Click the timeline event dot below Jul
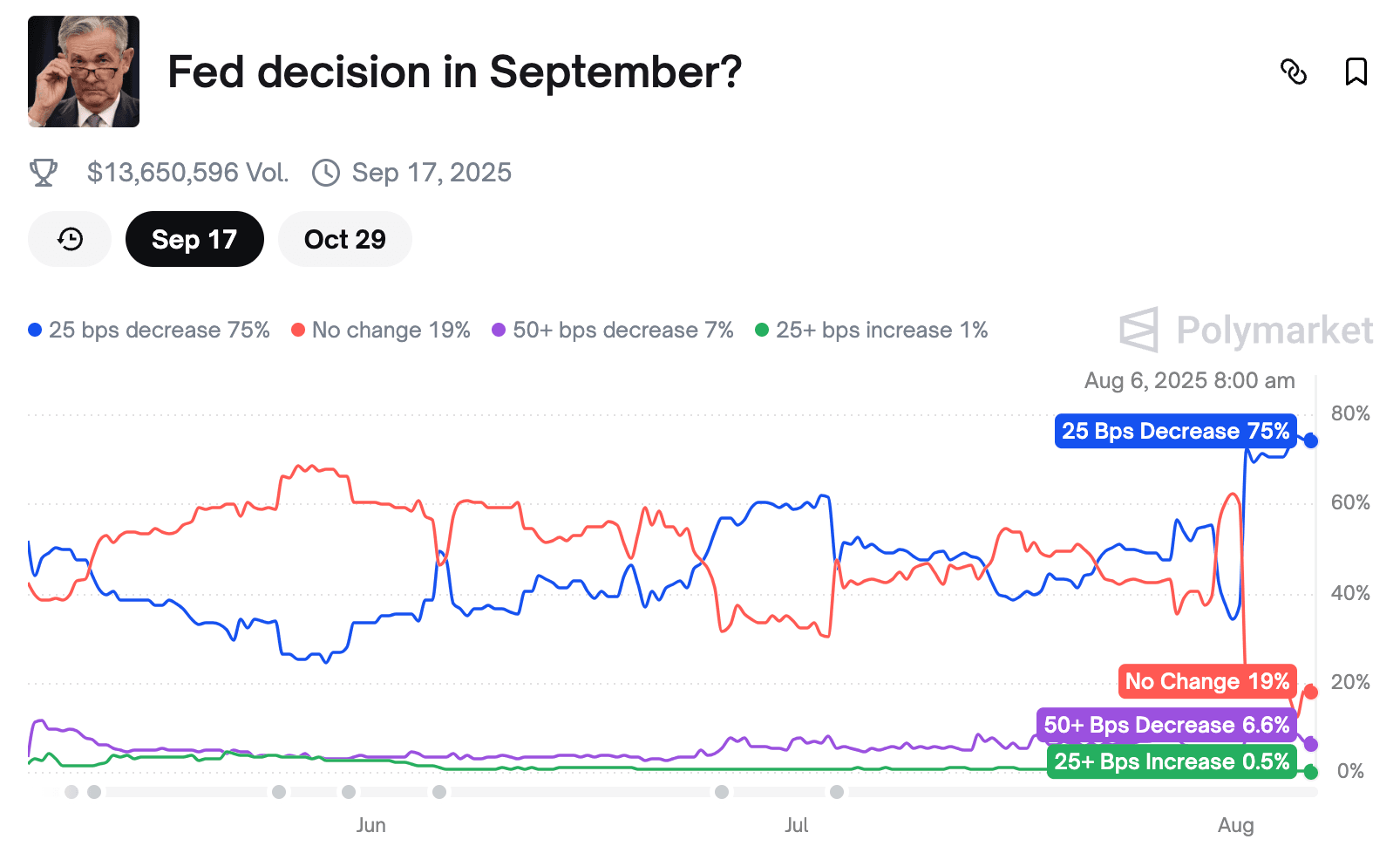 [837, 792]
